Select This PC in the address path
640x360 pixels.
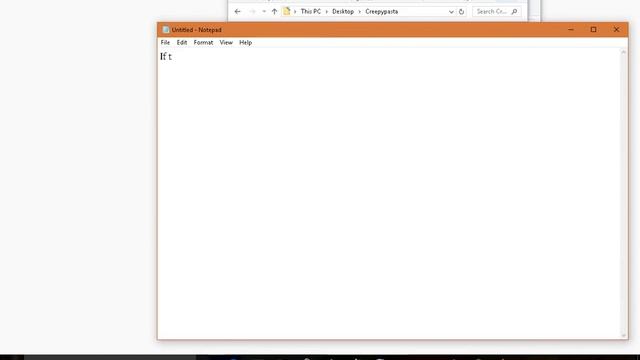[311, 11]
